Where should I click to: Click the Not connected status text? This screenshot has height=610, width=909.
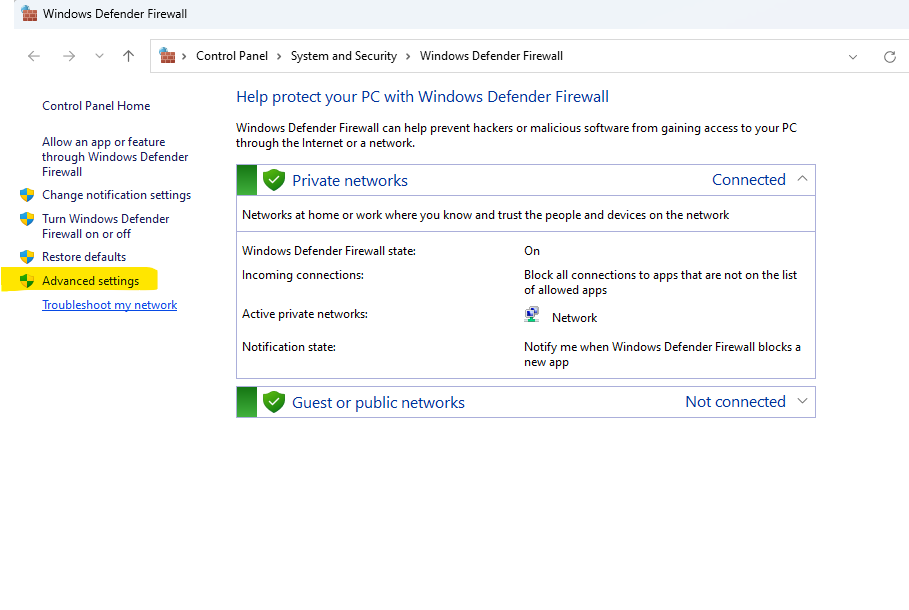(735, 402)
